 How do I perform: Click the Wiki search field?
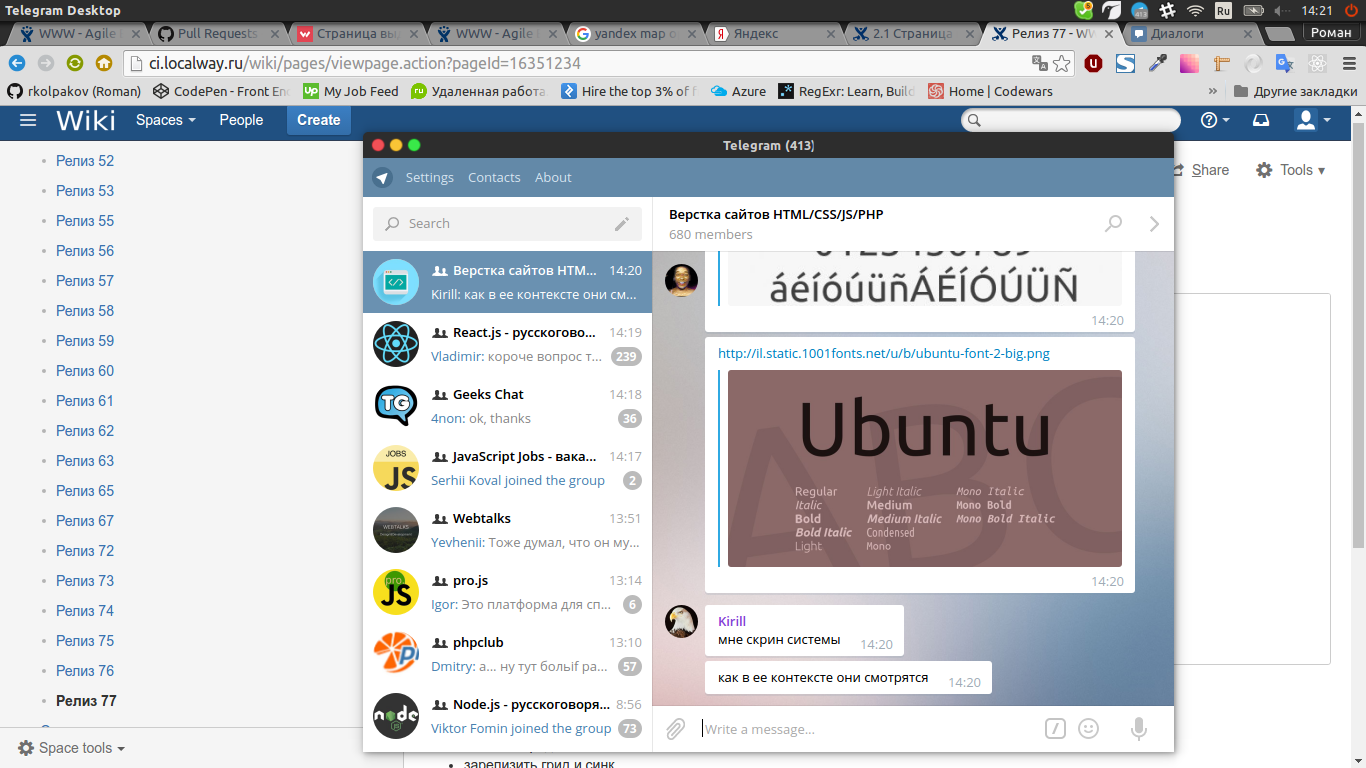coord(1071,120)
